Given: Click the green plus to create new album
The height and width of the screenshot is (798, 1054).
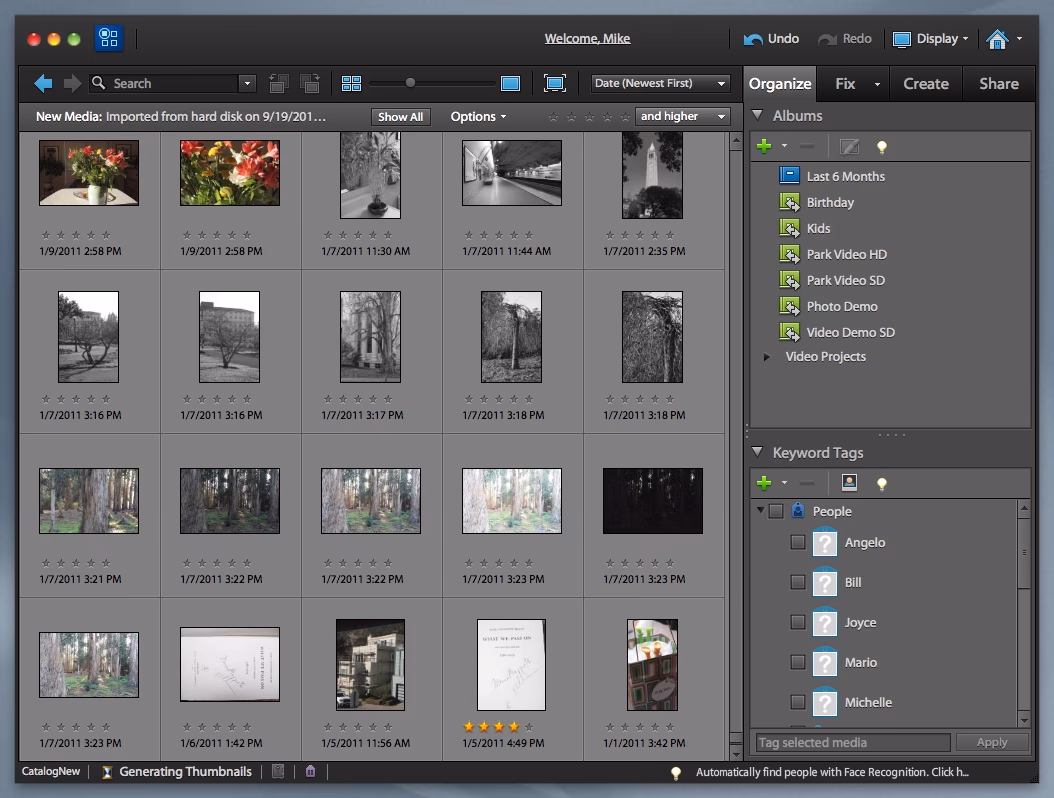Looking at the screenshot, I should point(764,146).
